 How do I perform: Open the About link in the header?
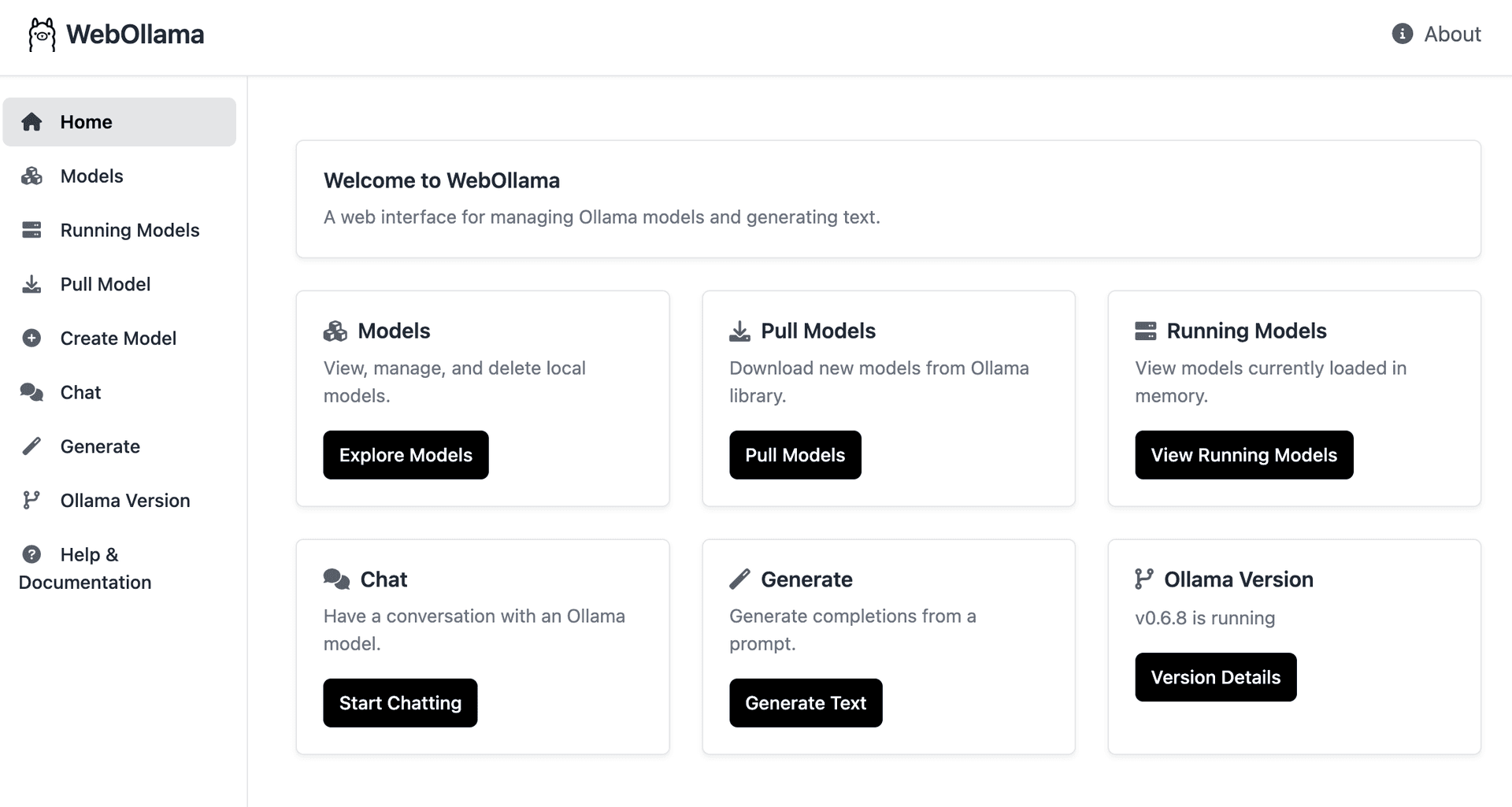tap(1436, 34)
